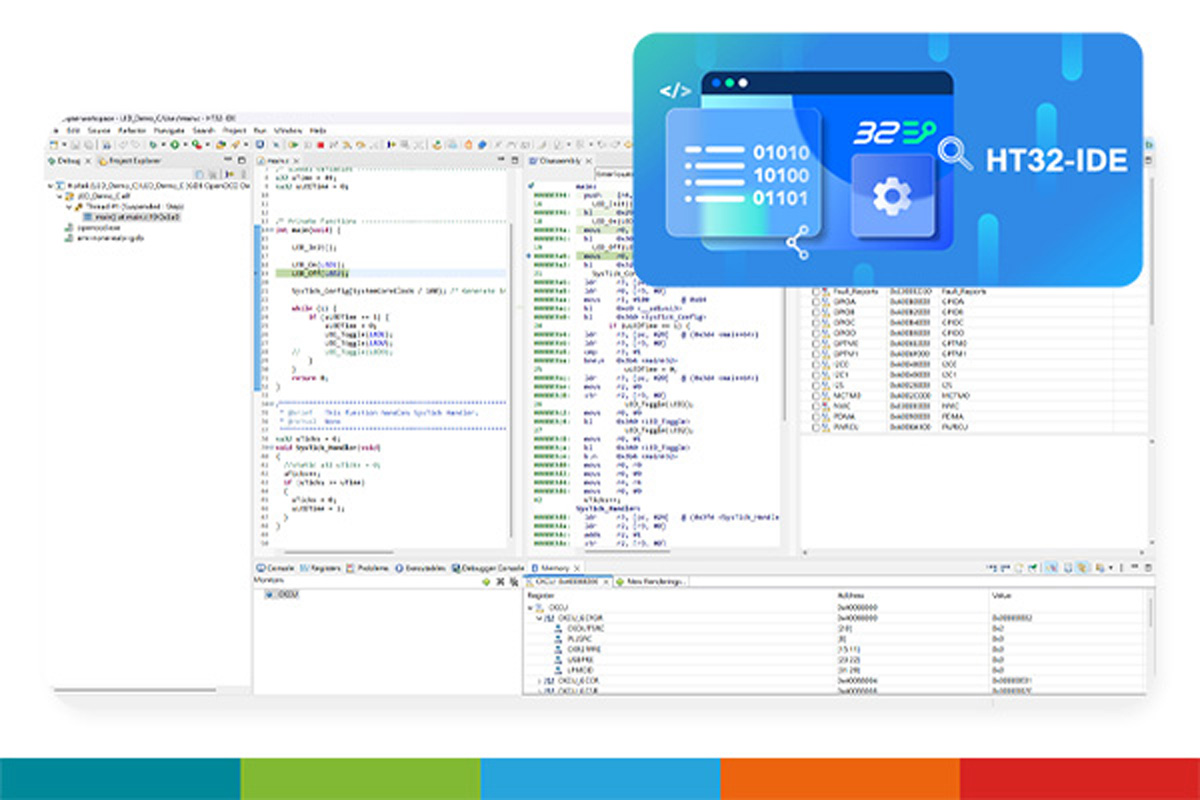Screen dimensions: 1200x800
Task: Click the green Run launch icon
Action: tap(174, 145)
